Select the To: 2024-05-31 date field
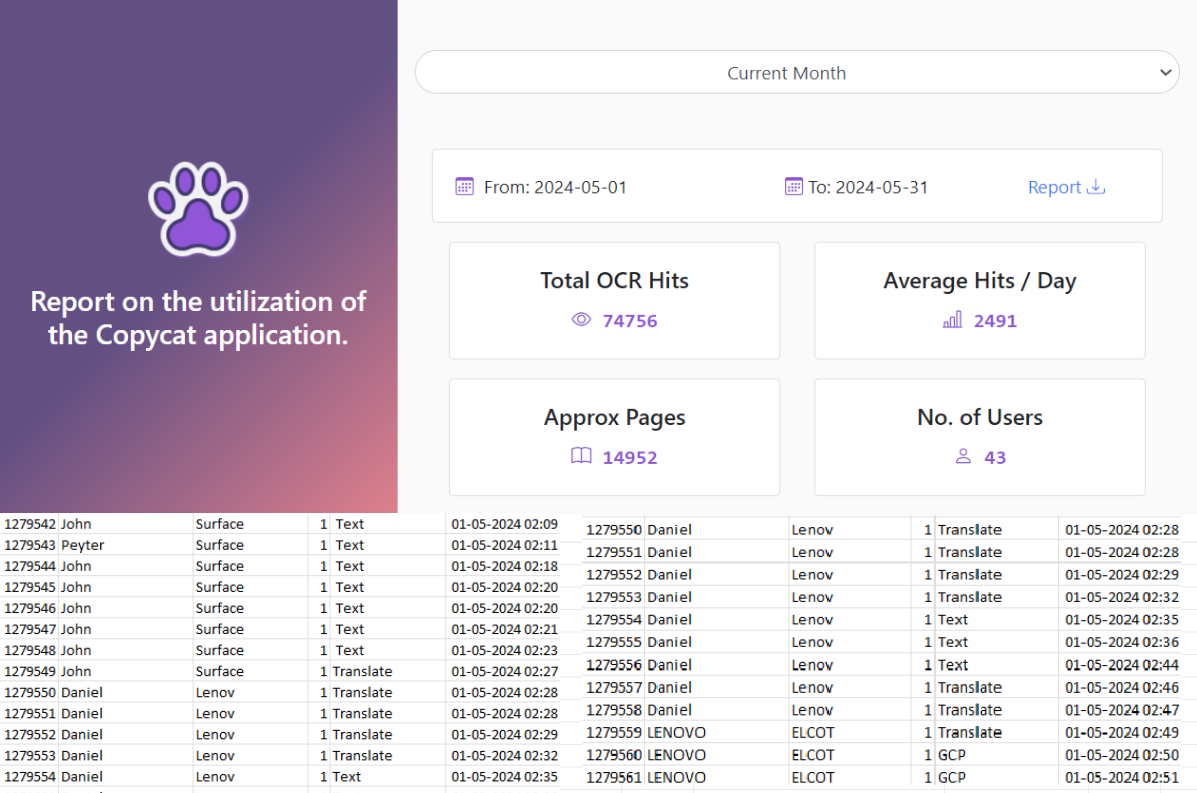The height and width of the screenshot is (793, 1197). pyautogui.click(x=870, y=186)
